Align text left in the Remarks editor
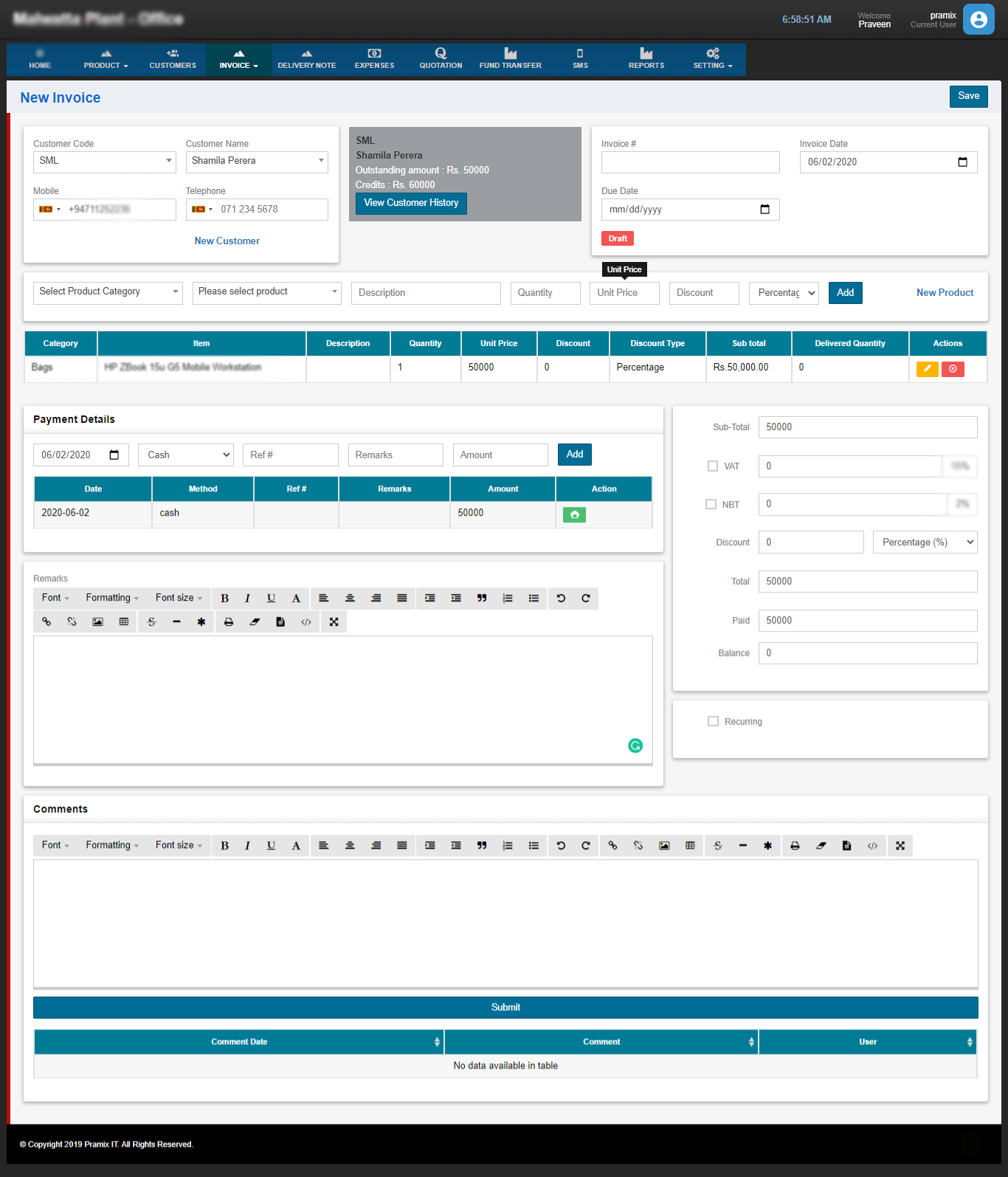 323,598
